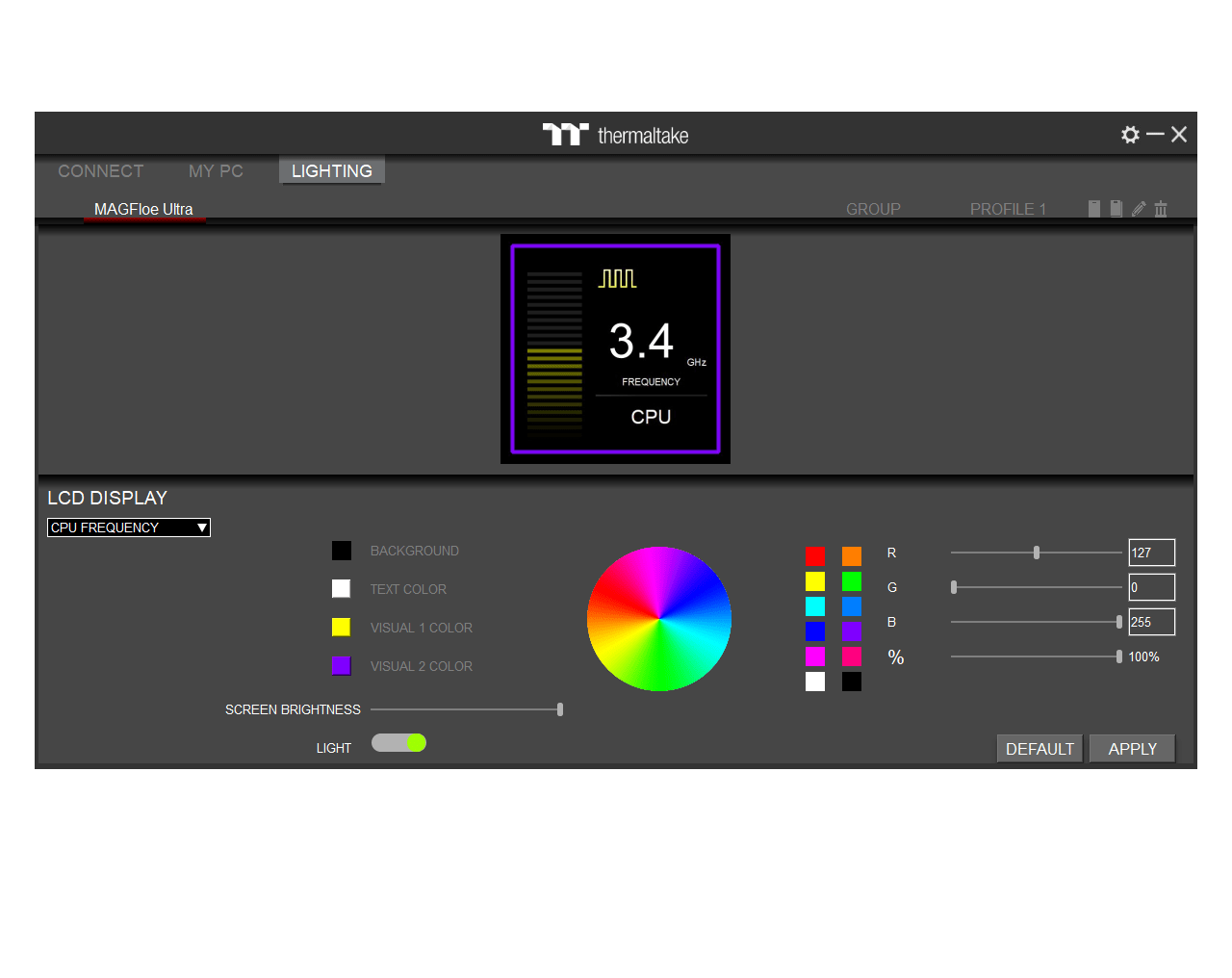The width and height of the screenshot is (1232, 978).
Task: Switch to the CONNECT tab
Action: [101, 171]
